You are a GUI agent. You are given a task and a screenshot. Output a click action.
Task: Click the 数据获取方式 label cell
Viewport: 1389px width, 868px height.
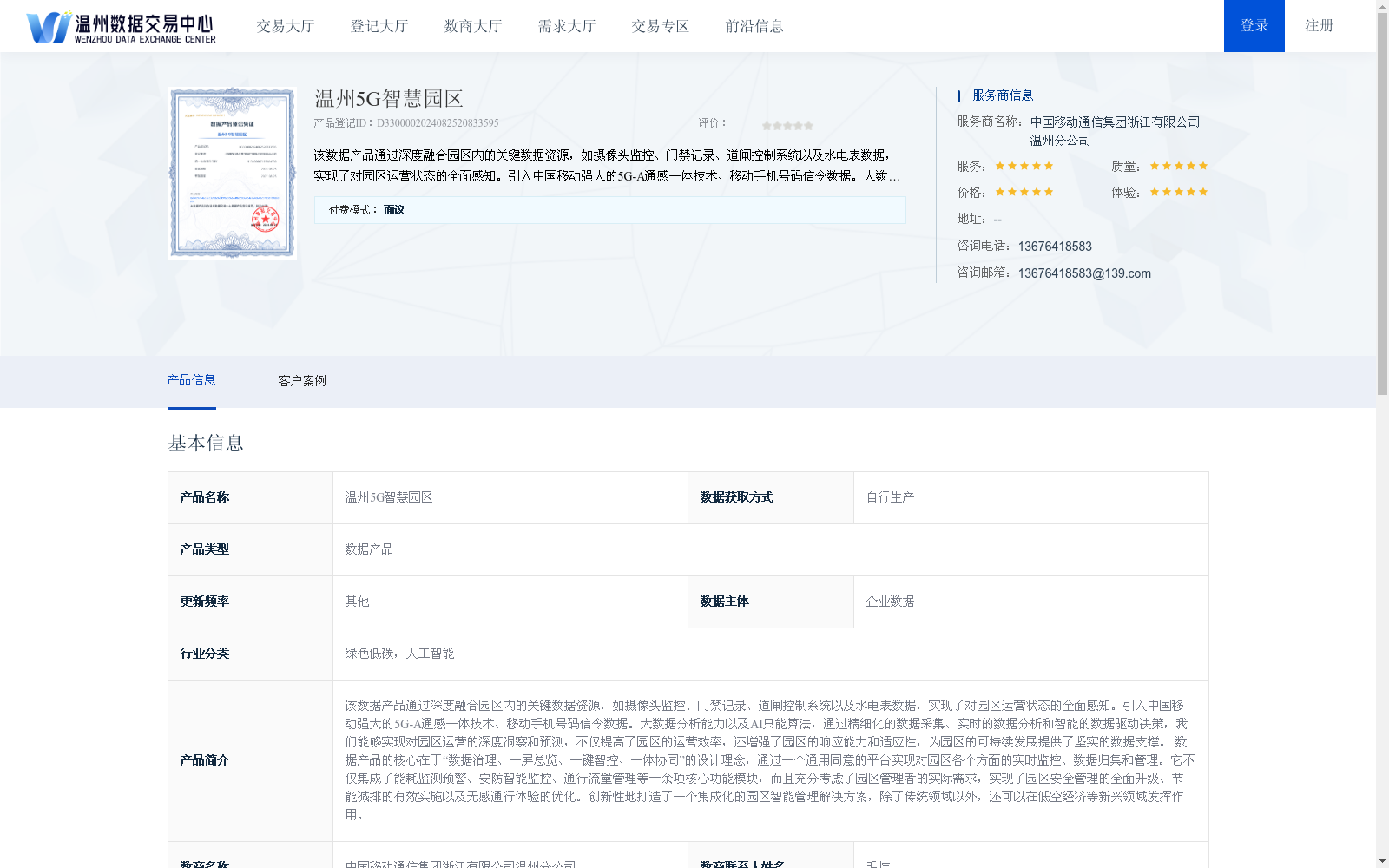771,497
